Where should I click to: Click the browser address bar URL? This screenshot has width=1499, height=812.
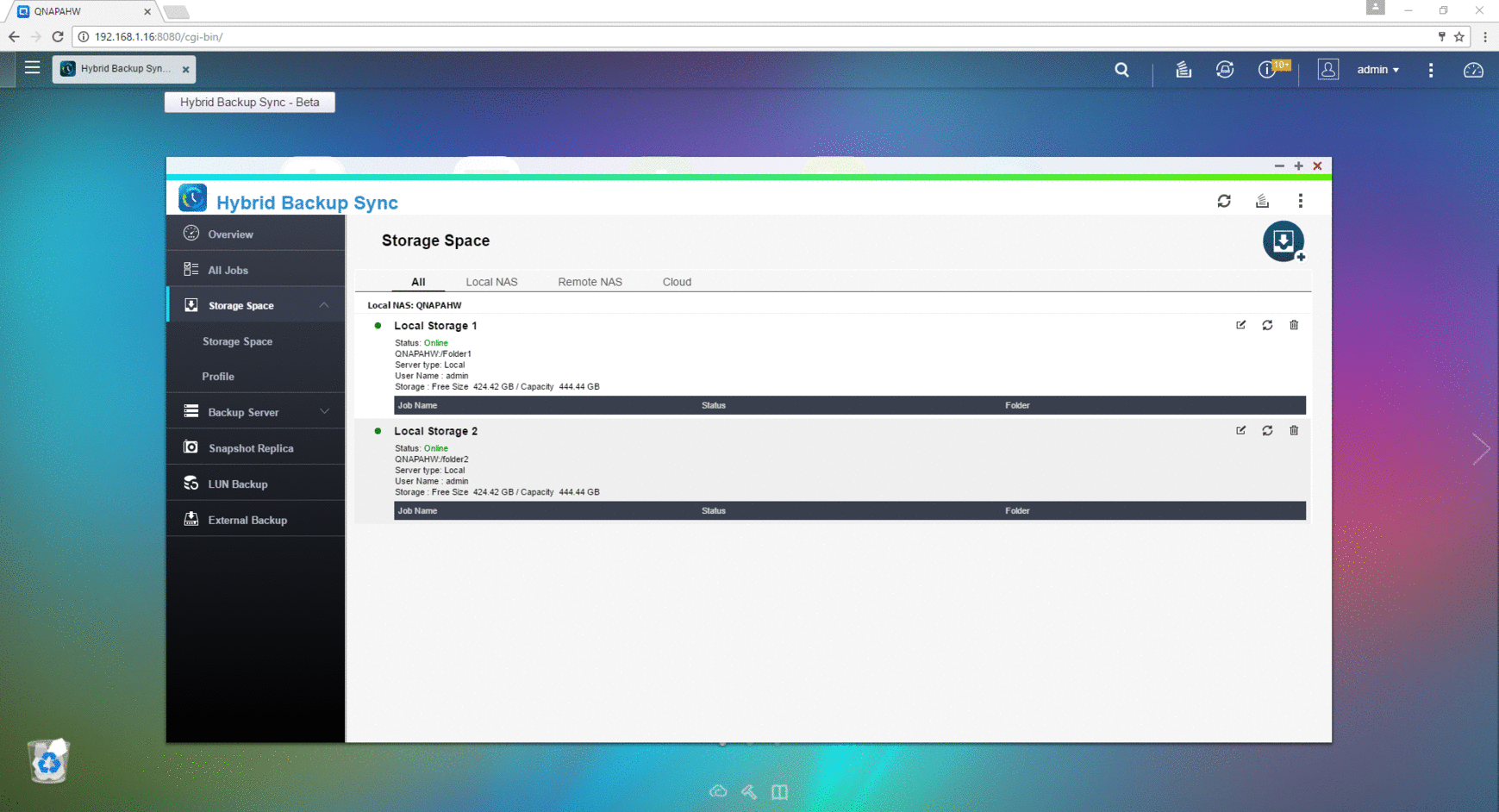159,37
